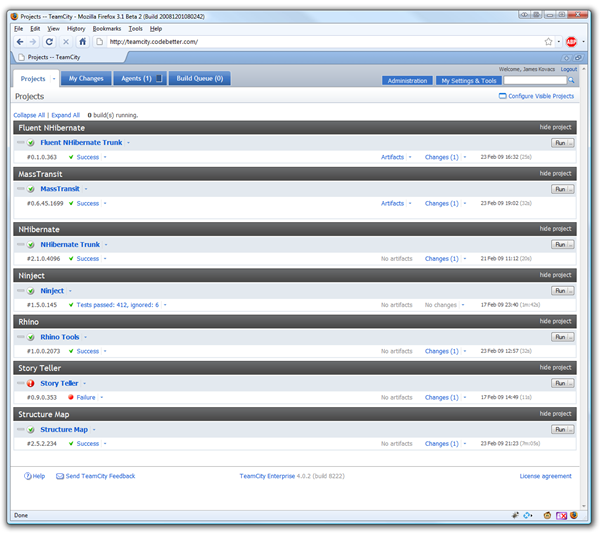This screenshot has height=533, width=600.
Task: Click the Firefox icon in status bar
Action: point(574,515)
